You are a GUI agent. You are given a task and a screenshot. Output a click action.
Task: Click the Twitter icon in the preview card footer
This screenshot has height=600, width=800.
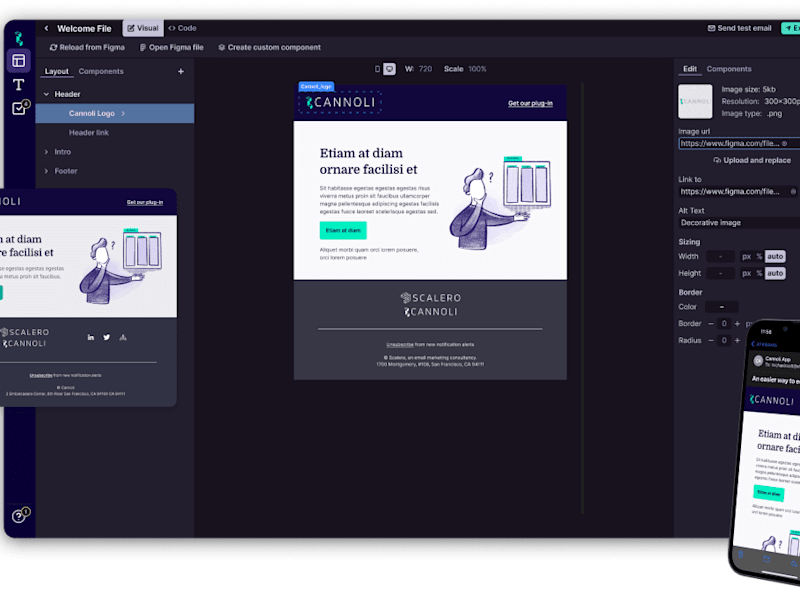[x=107, y=337]
